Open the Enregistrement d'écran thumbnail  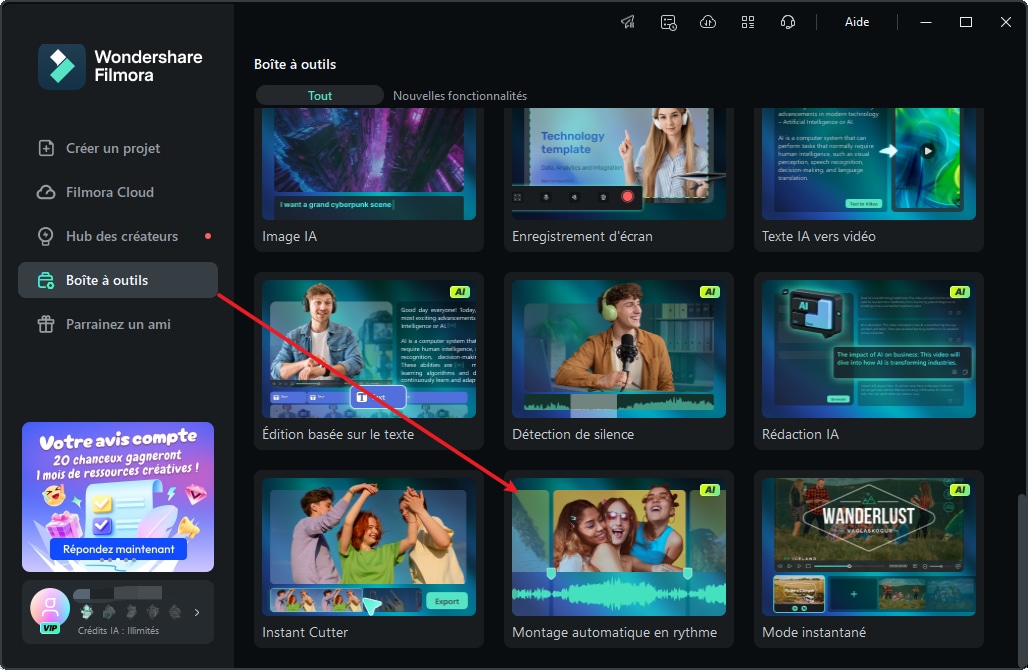619,164
